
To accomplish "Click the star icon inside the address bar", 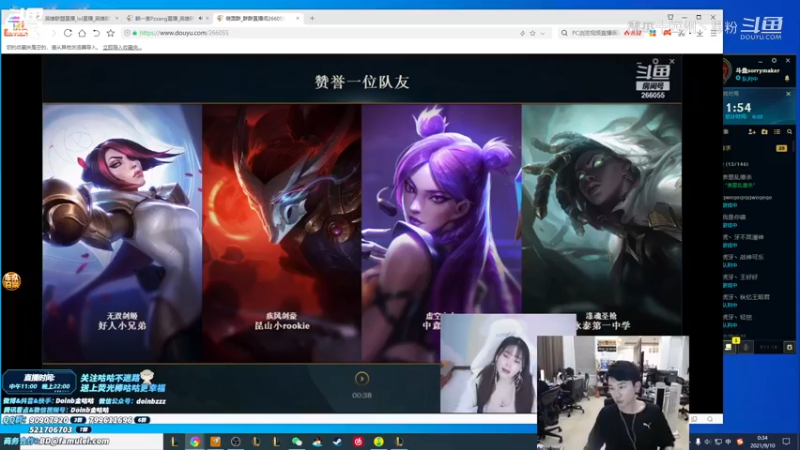I will coord(532,33).
